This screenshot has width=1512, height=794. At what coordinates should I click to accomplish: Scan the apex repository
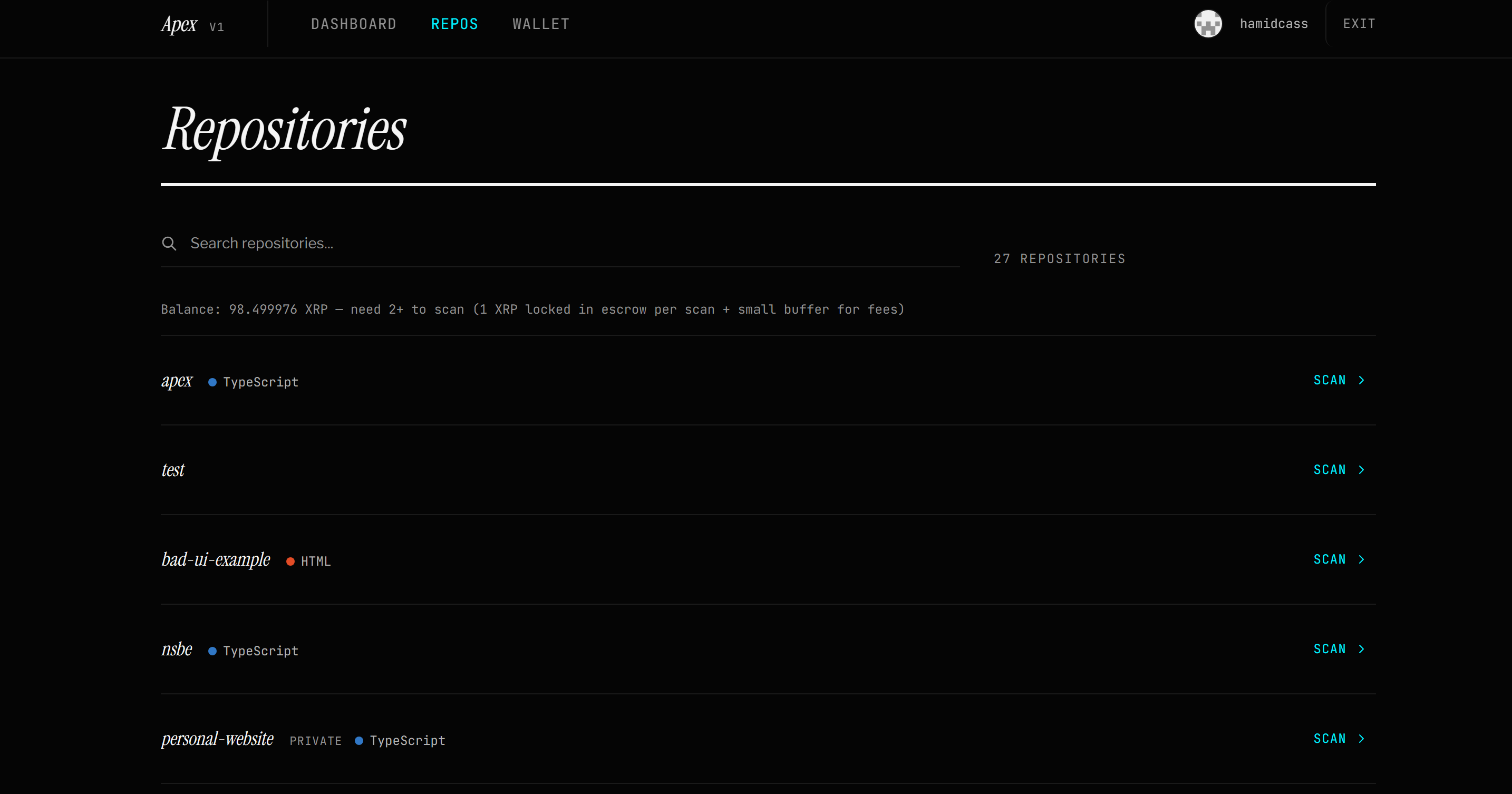(x=1329, y=380)
